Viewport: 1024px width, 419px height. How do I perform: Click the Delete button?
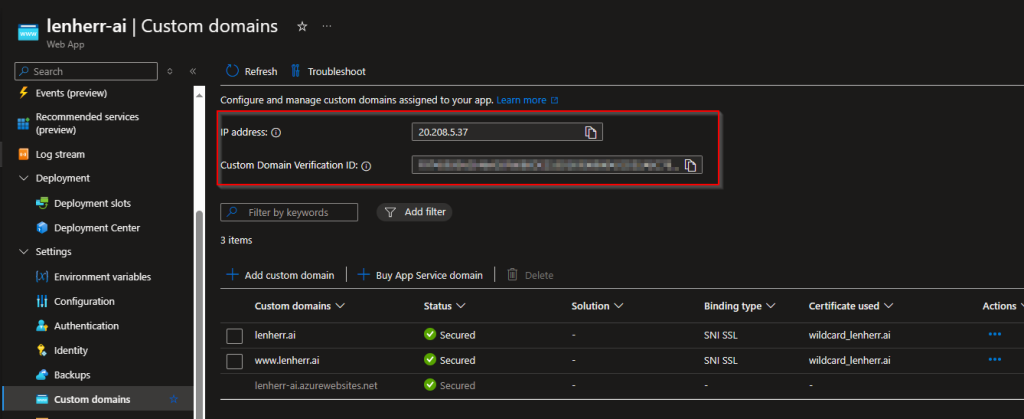531,275
